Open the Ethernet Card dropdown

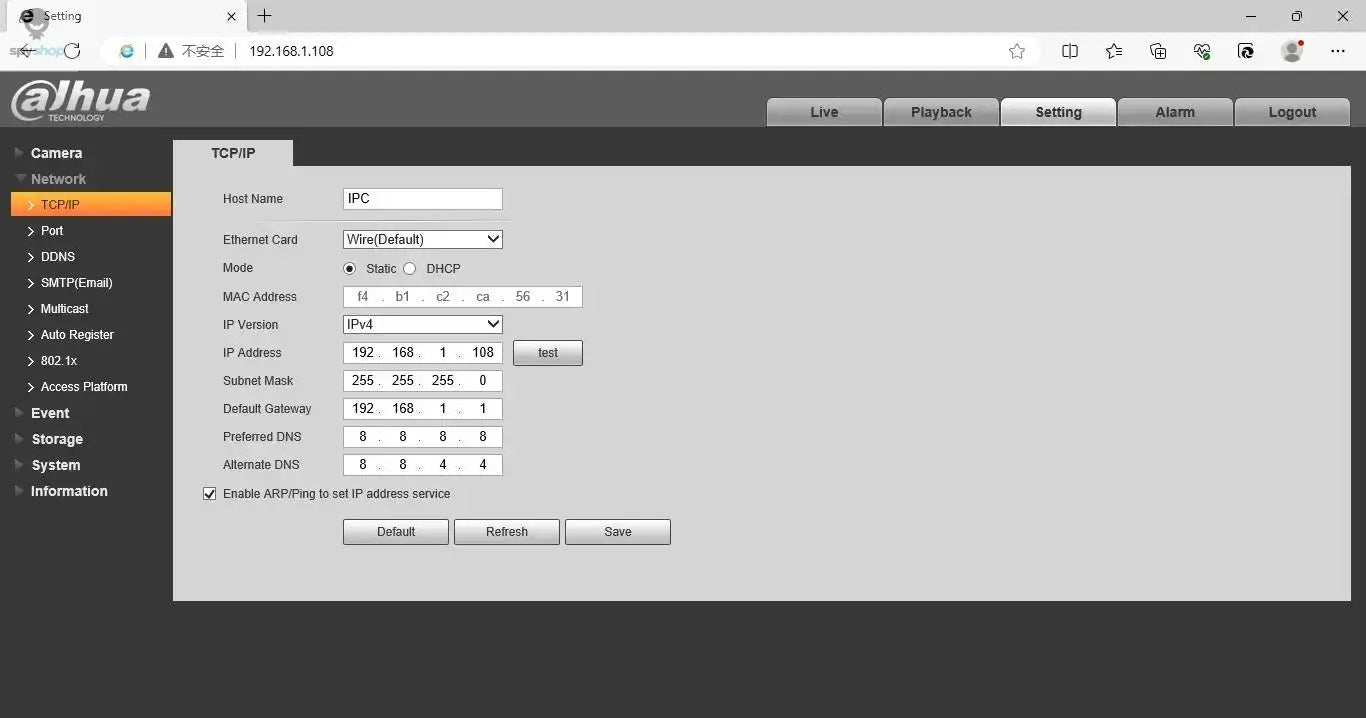[422, 239]
